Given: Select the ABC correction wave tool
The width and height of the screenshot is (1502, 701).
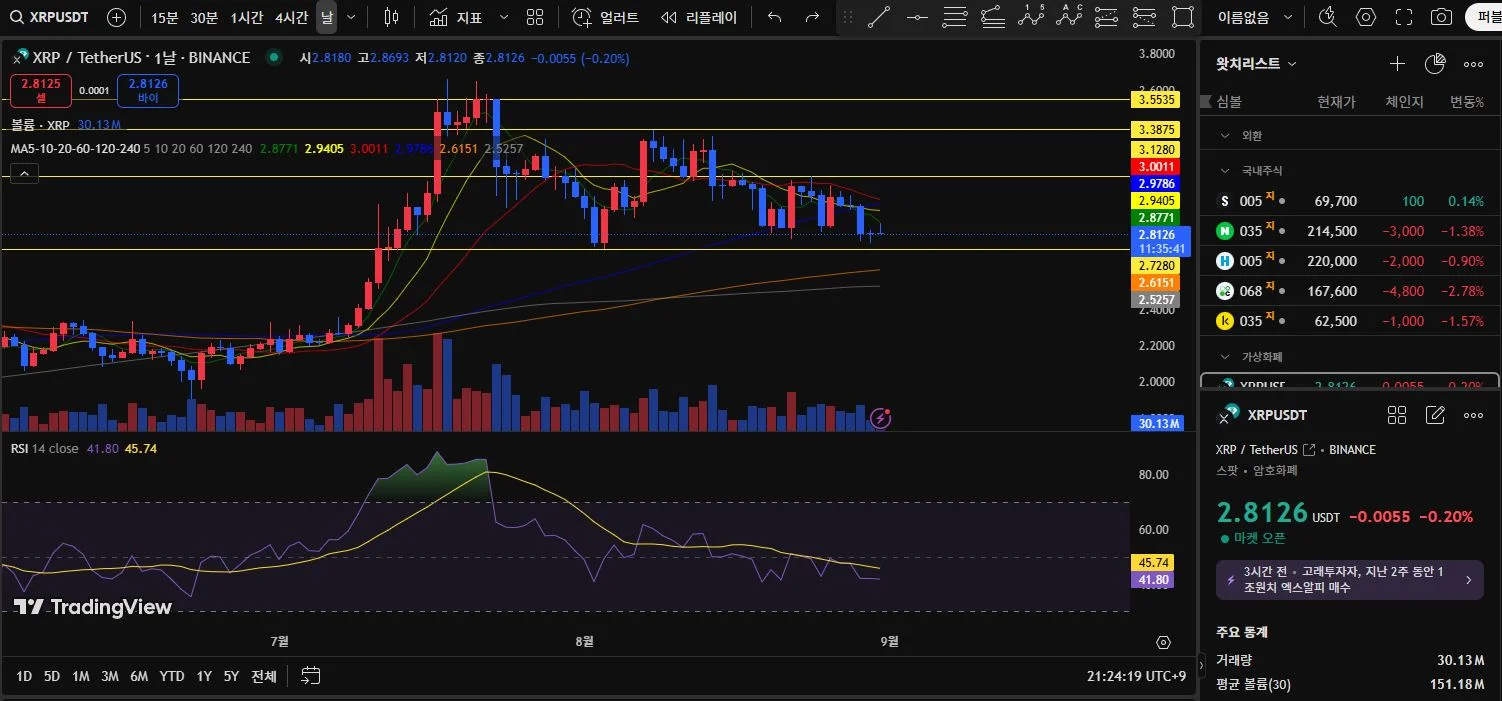Looking at the screenshot, I should click(1069, 17).
